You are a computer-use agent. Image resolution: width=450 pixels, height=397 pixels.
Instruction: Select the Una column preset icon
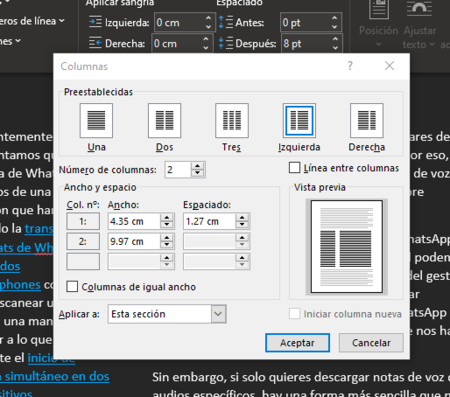pos(96,120)
